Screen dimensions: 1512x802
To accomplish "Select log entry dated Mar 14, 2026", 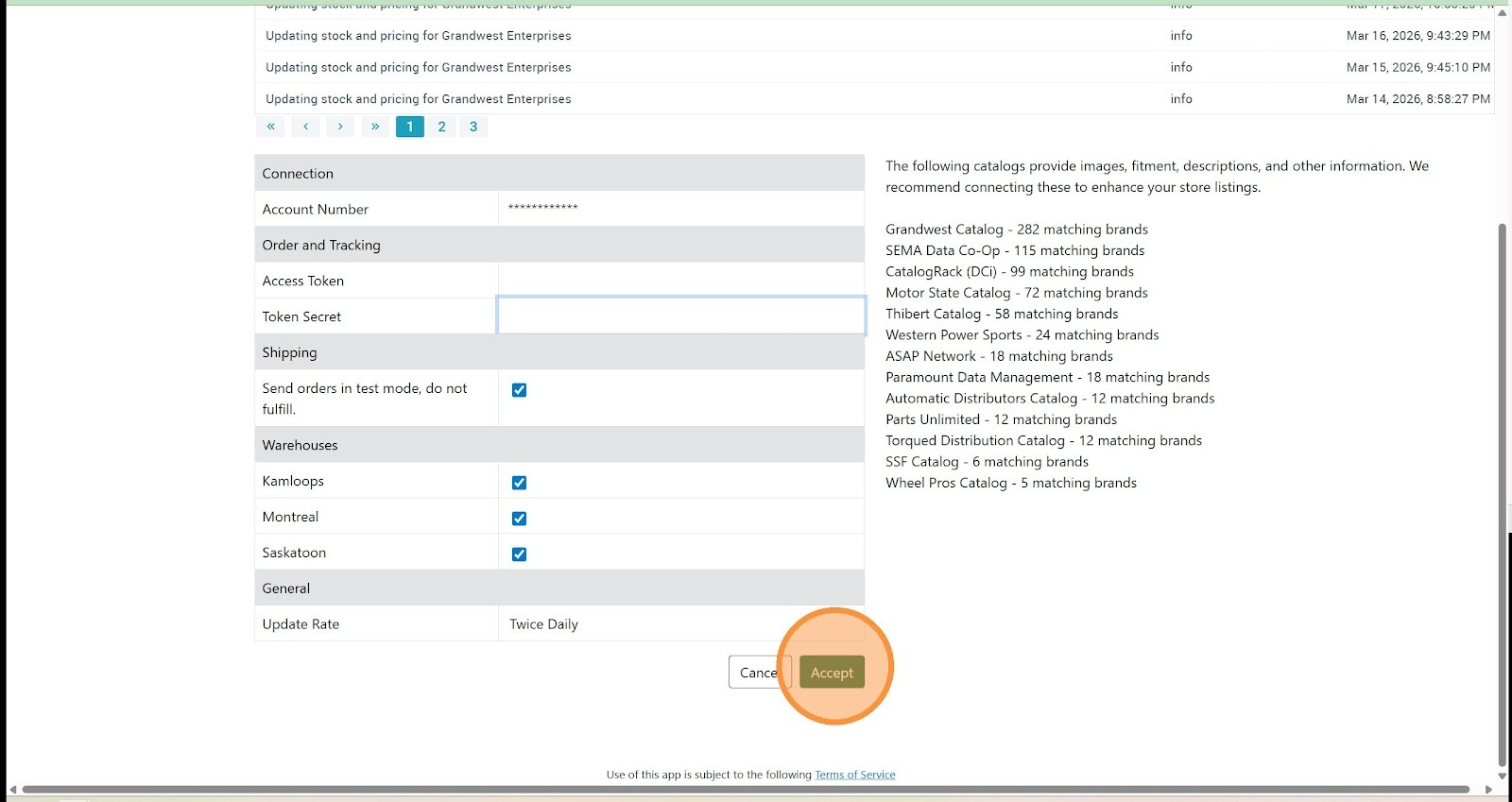I will coord(874,98).
